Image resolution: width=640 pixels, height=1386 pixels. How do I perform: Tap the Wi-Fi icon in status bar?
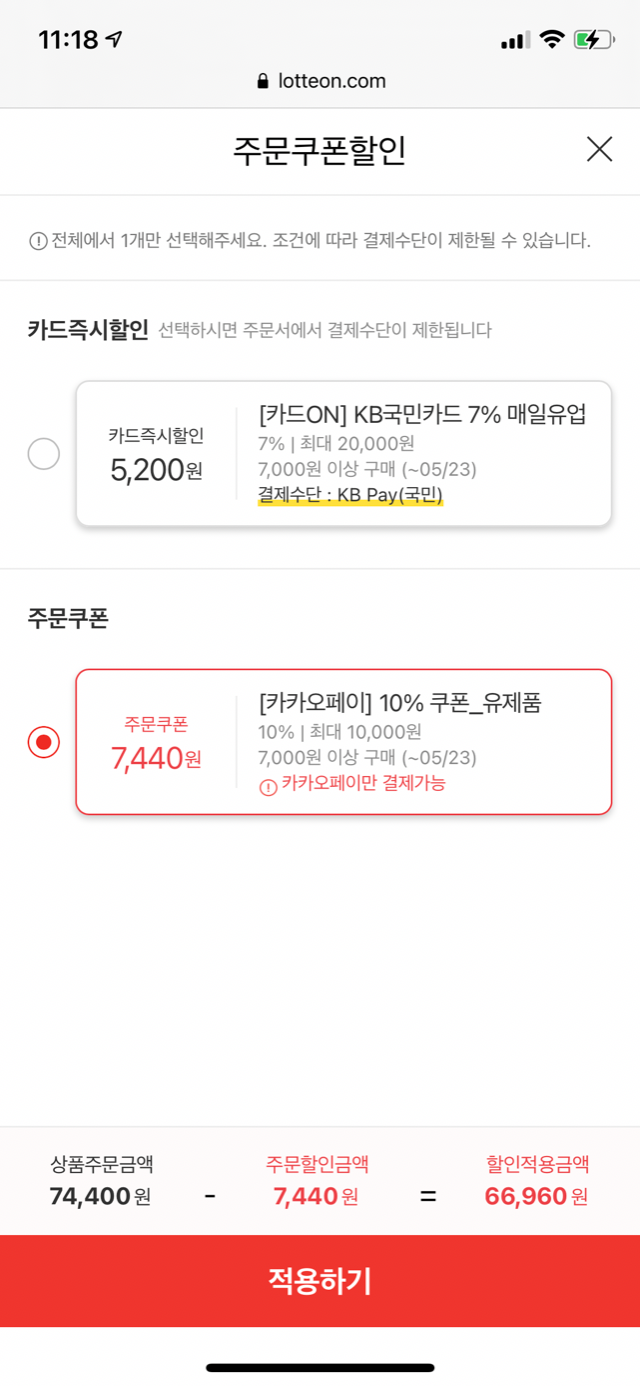point(551,40)
